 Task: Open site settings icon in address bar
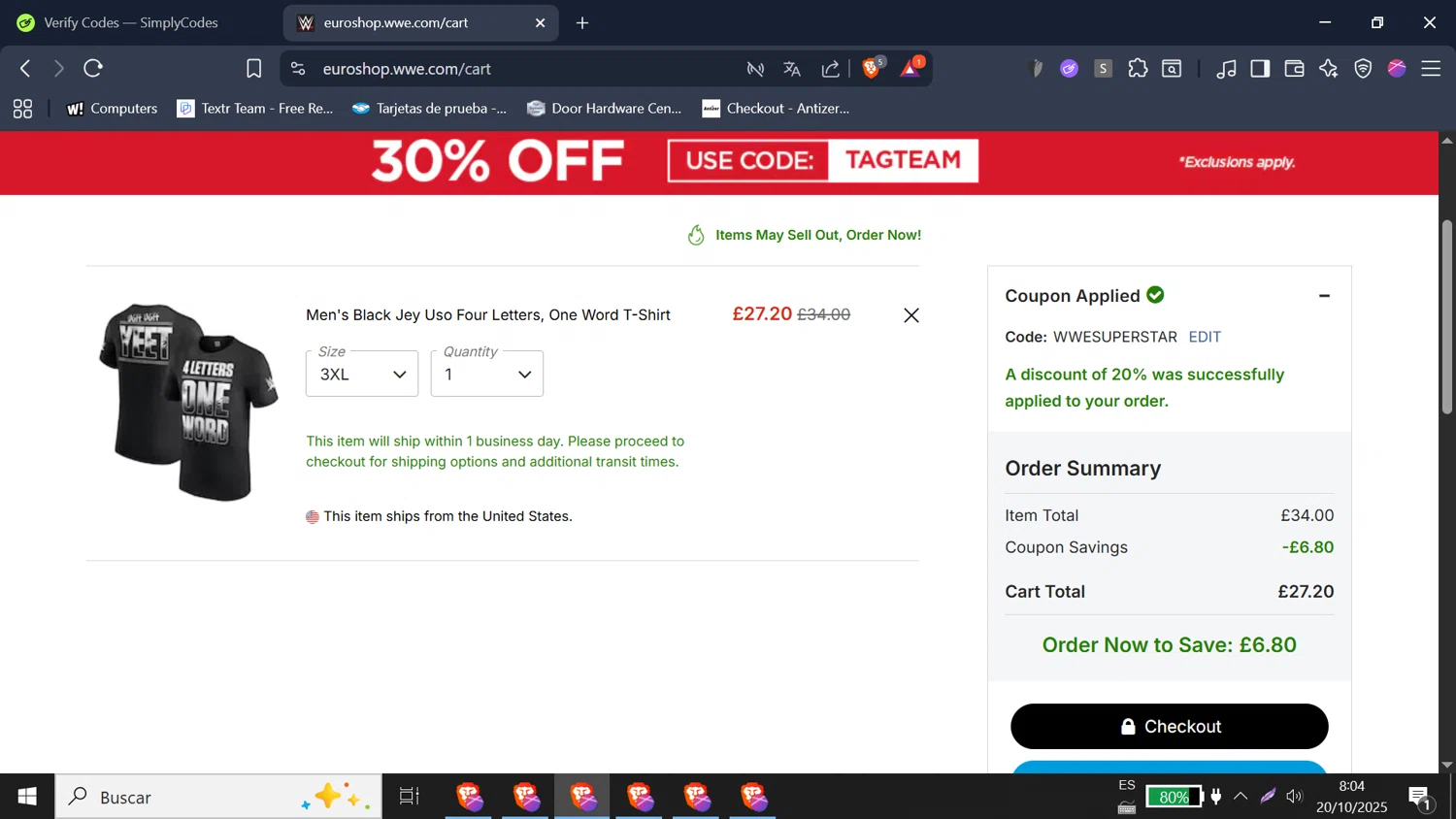click(298, 68)
